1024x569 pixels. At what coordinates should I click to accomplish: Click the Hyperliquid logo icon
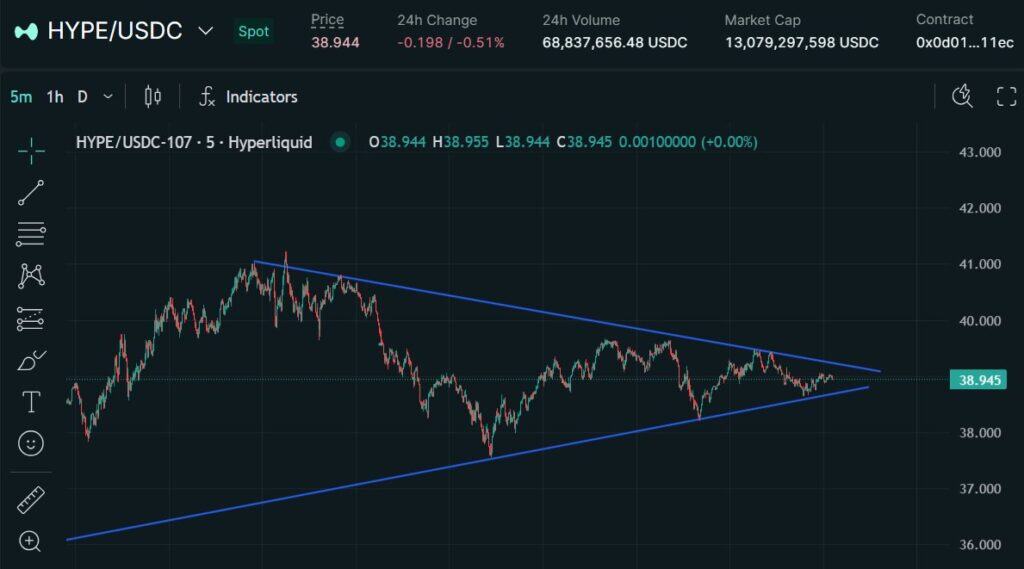click(26, 31)
